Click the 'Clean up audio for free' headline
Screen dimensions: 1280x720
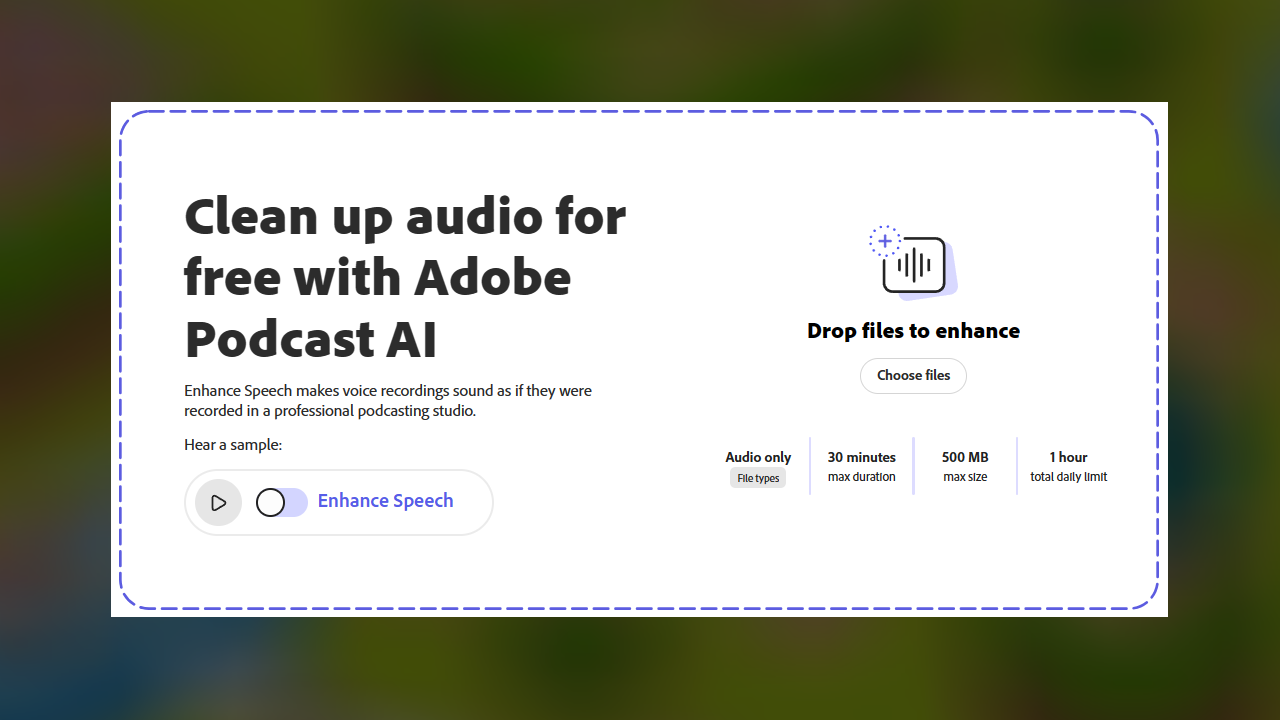(x=405, y=278)
